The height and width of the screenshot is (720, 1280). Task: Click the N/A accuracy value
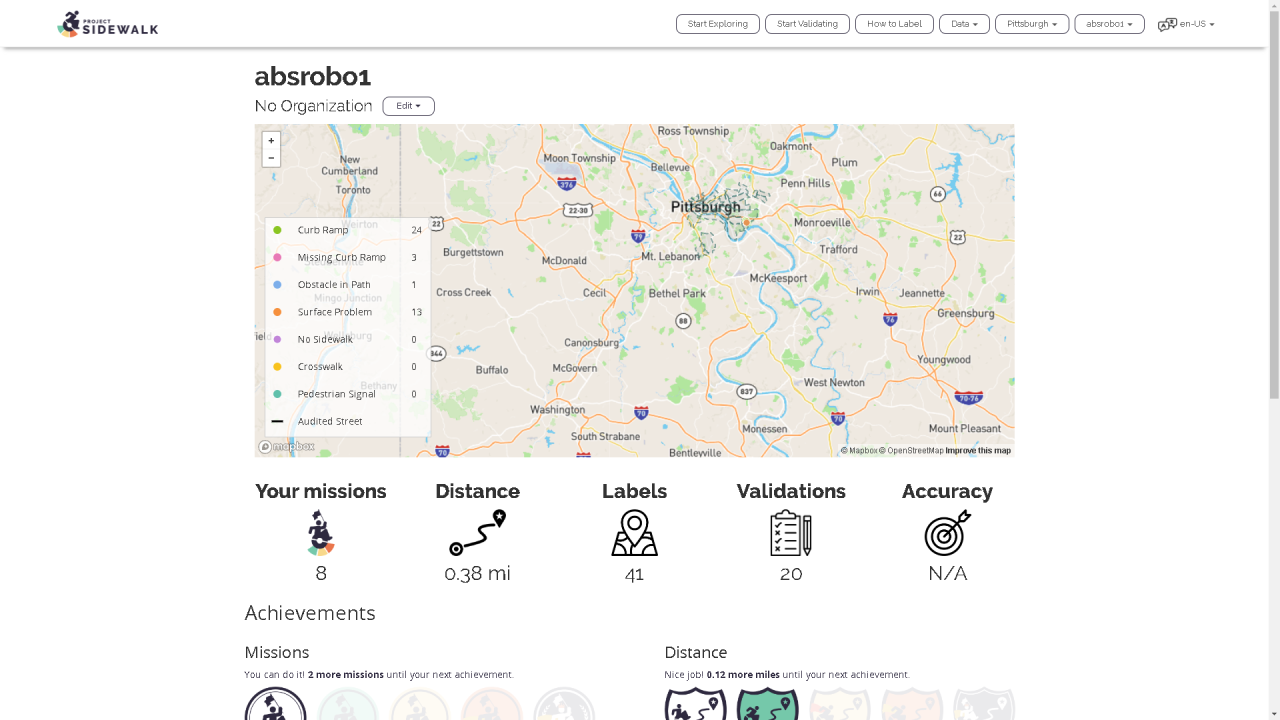[x=947, y=573]
